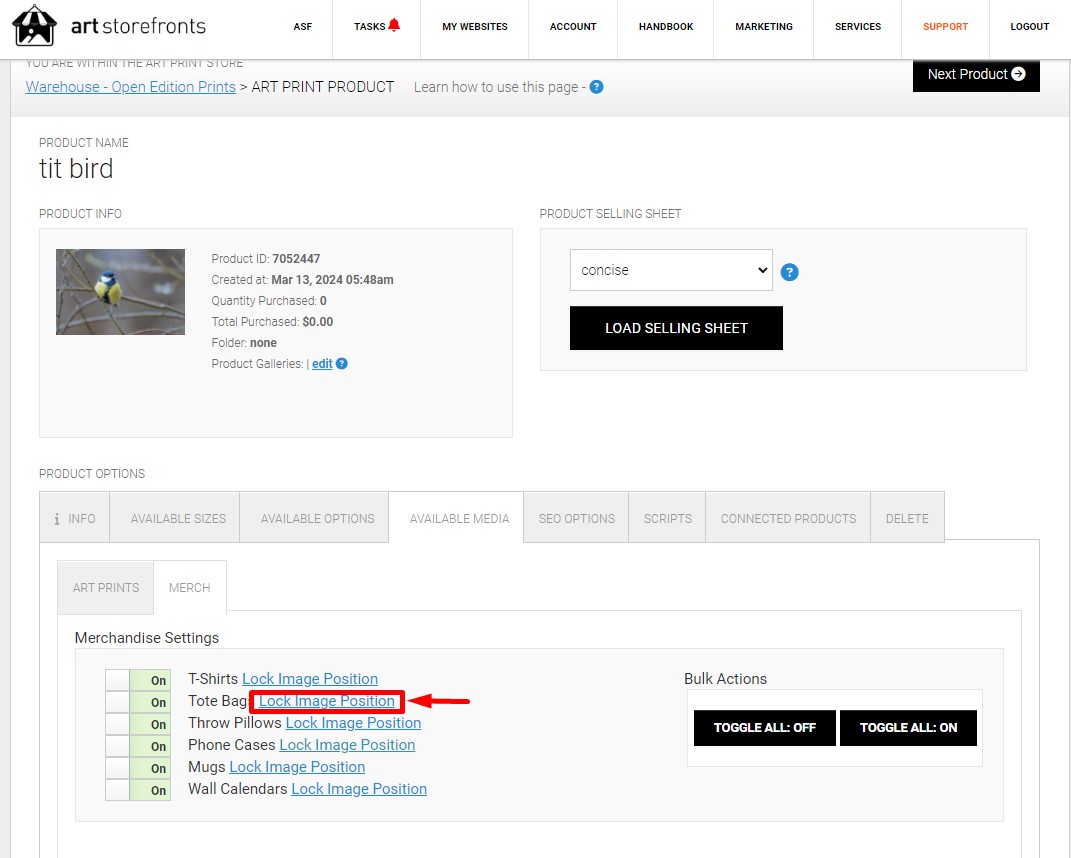Open the MY WEBSITES menu
Image resolution: width=1071 pixels, height=858 pixels.
(475, 27)
